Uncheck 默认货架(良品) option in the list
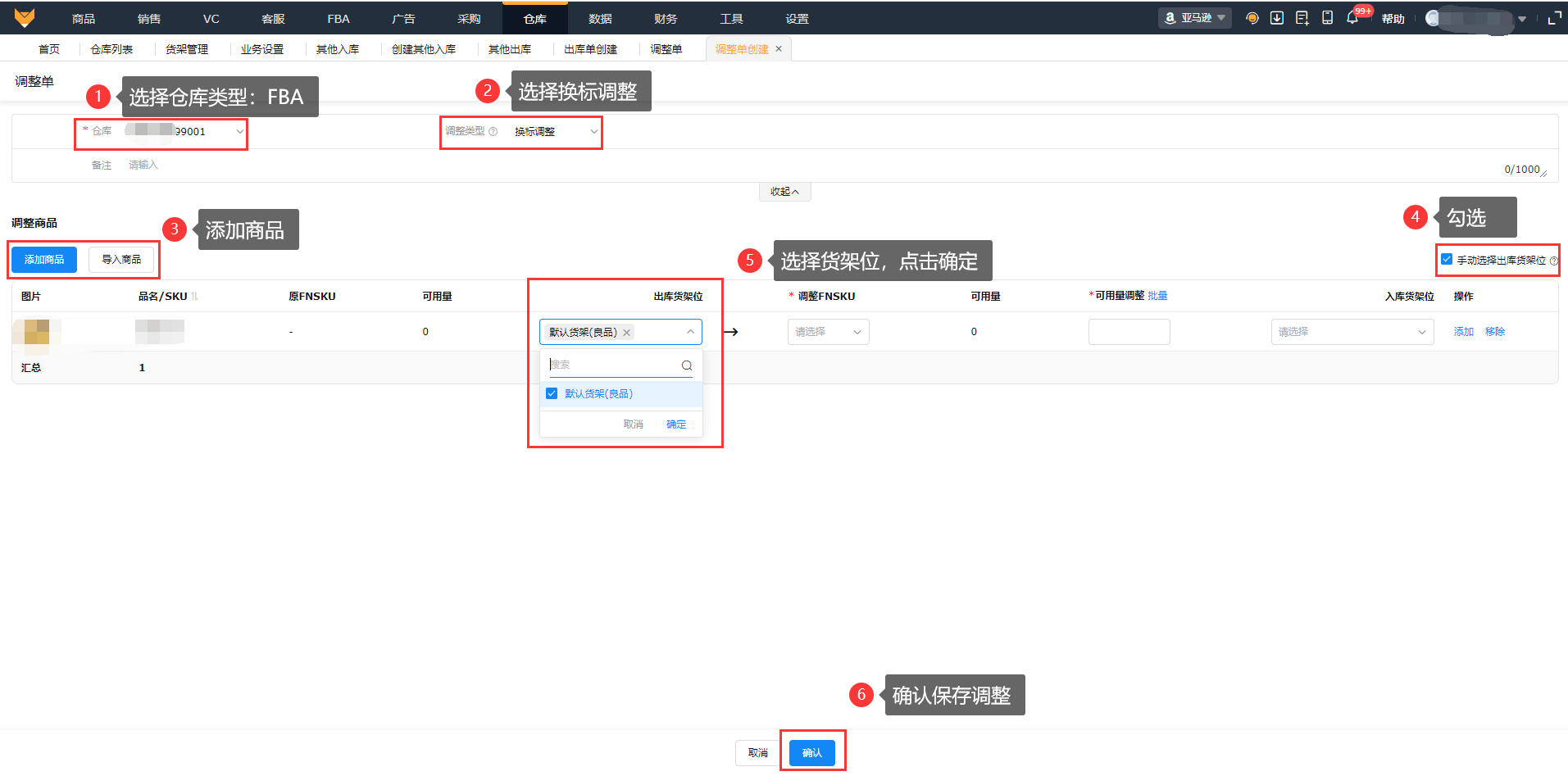 click(552, 393)
